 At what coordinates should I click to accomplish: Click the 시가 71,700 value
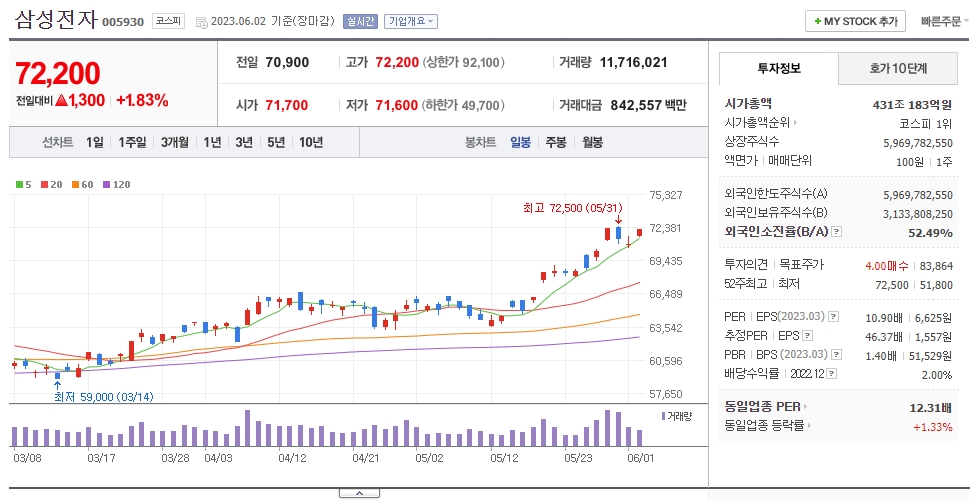[x=287, y=105]
